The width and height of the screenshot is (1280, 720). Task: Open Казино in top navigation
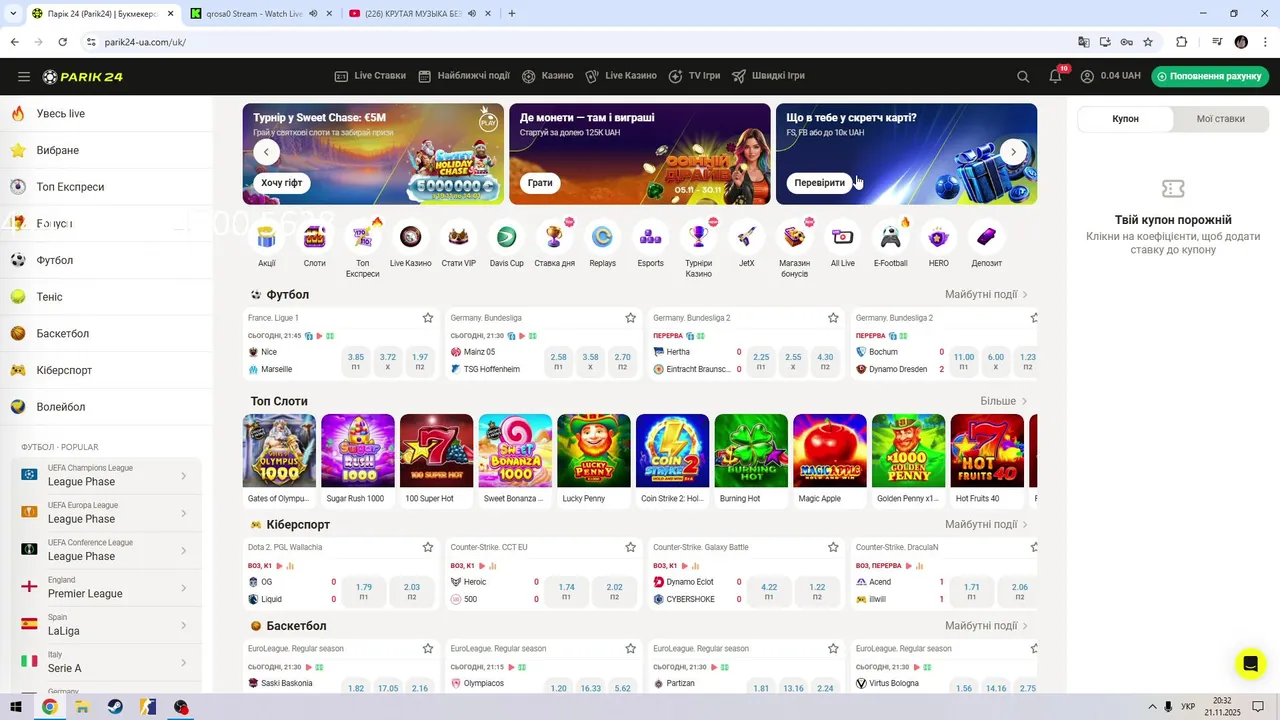(548, 76)
